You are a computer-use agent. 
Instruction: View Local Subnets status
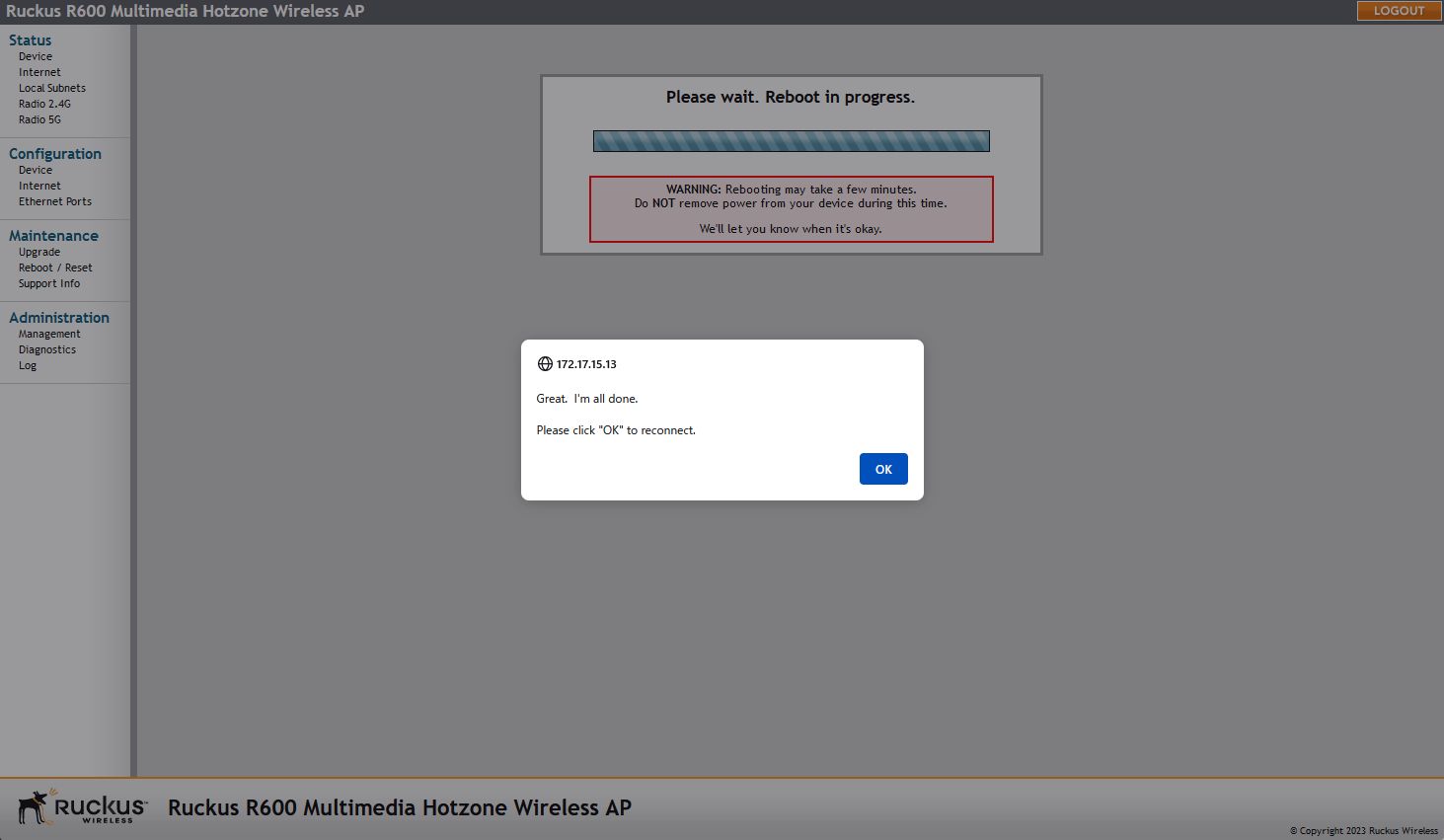[52, 88]
